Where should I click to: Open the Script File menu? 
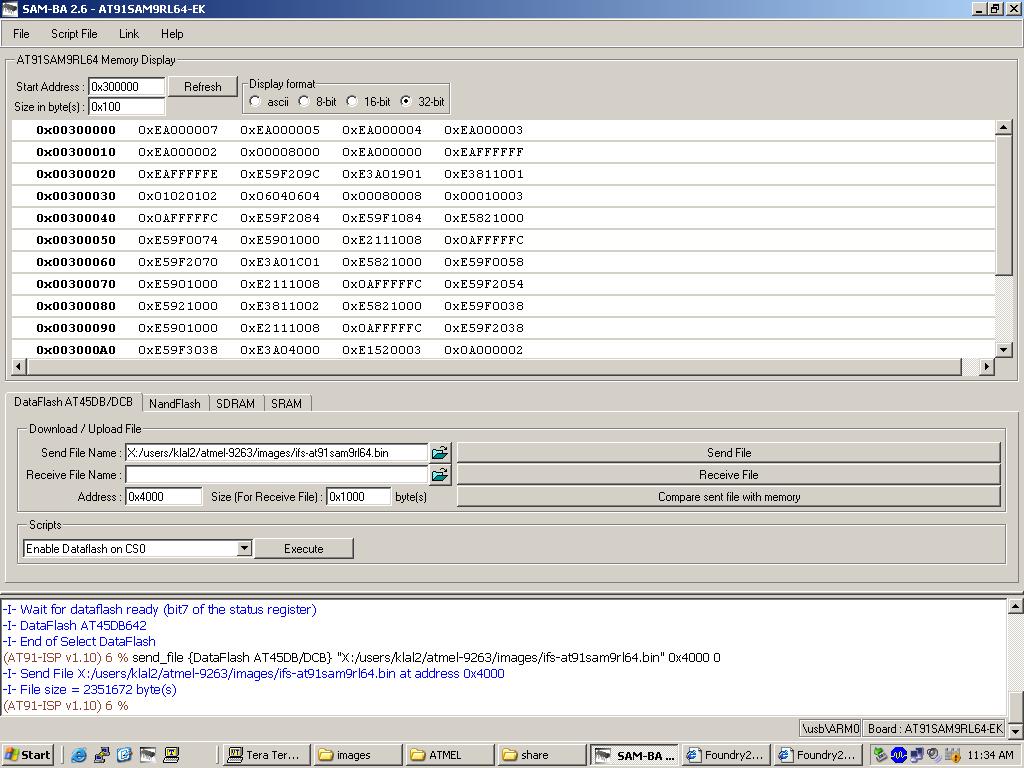click(74, 34)
